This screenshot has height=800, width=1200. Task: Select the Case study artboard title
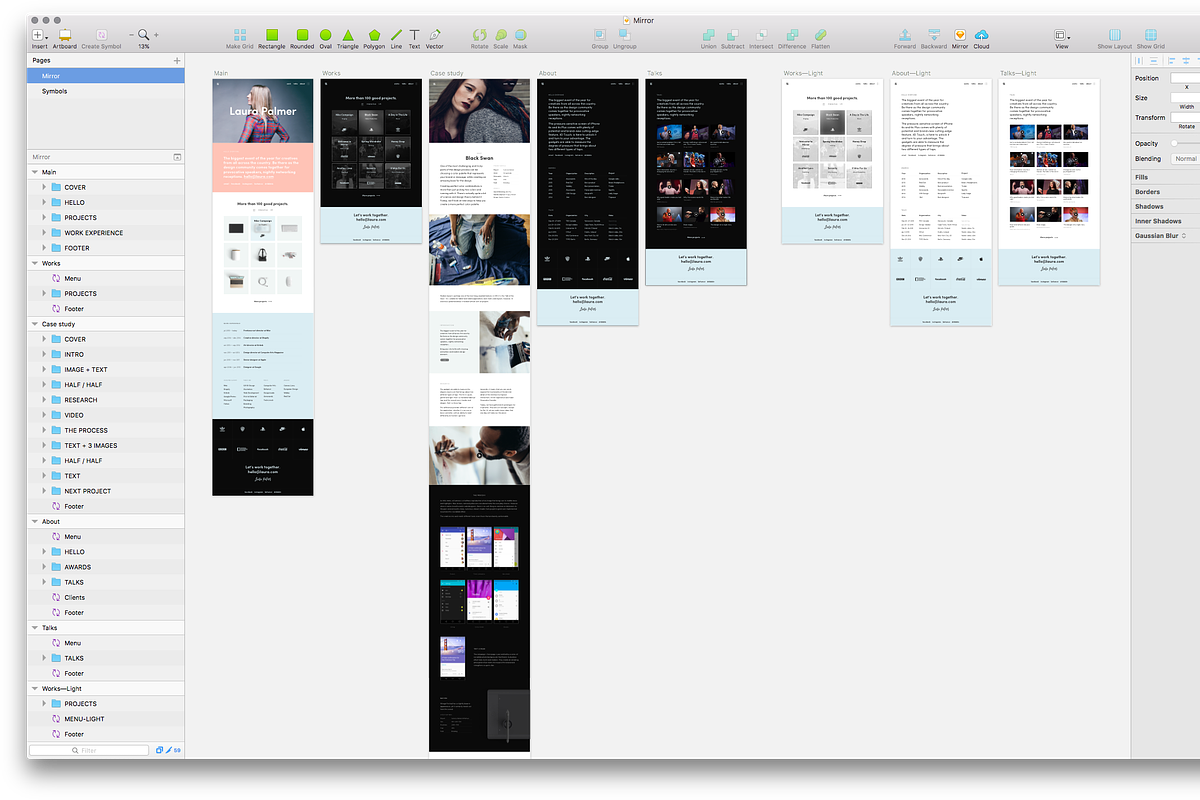coord(446,73)
